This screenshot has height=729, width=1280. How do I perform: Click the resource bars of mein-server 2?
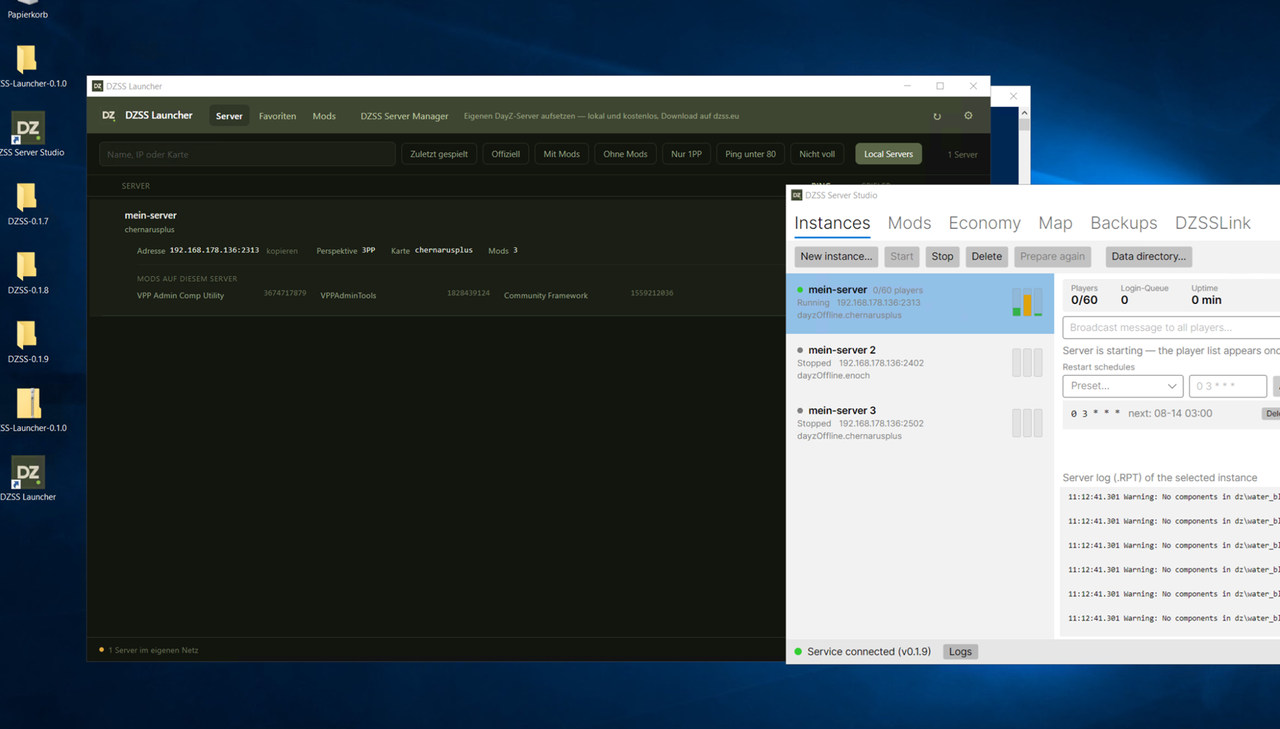point(1027,363)
